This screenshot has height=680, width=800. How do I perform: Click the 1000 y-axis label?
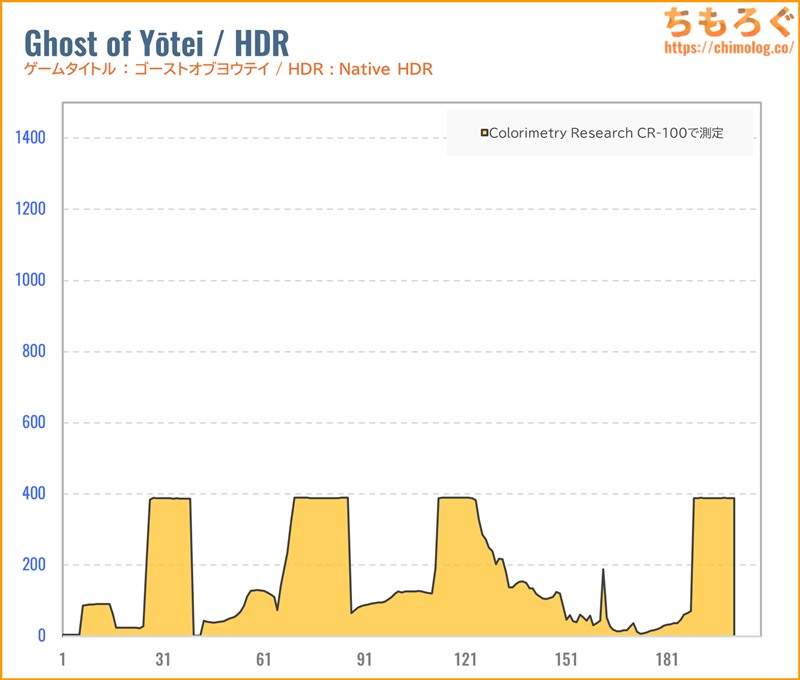coord(28,280)
